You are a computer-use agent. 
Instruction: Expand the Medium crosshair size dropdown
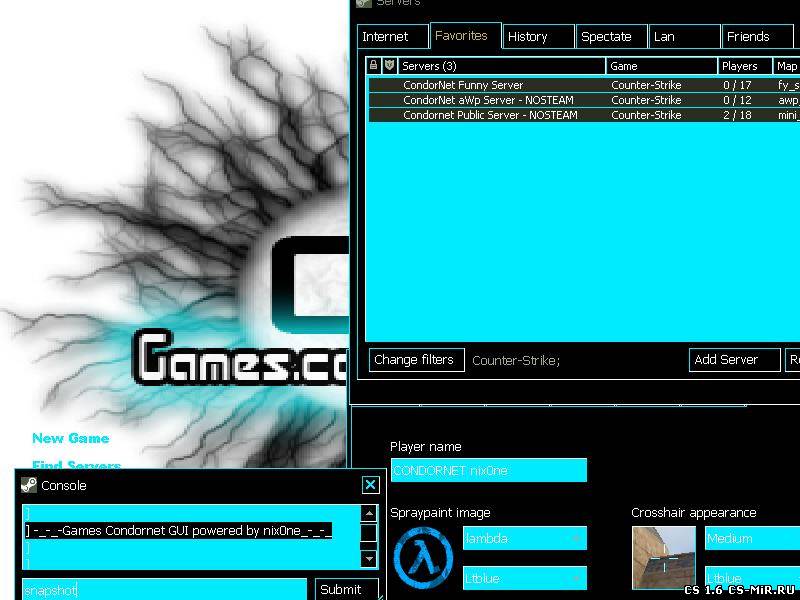pyautogui.click(x=752, y=538)
